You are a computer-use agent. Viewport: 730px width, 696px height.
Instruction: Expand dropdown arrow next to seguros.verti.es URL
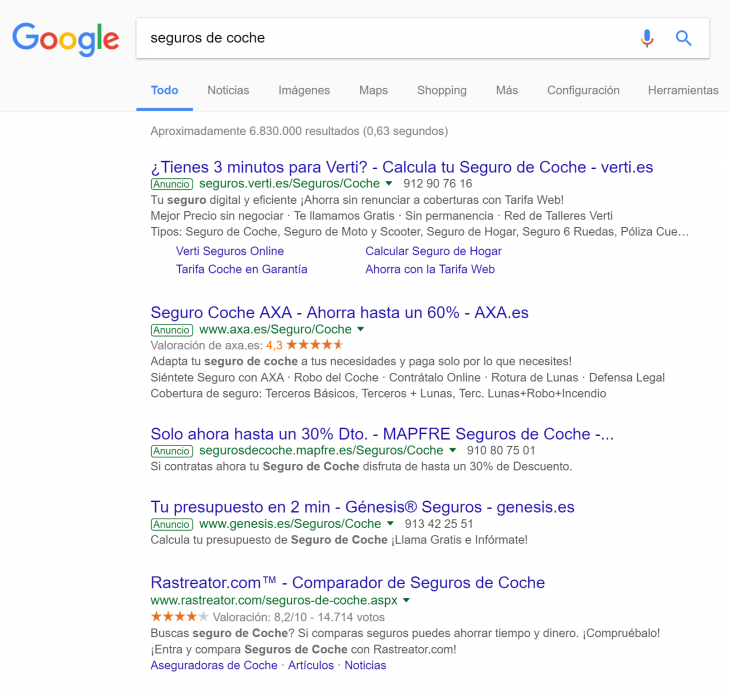(389, 183)
